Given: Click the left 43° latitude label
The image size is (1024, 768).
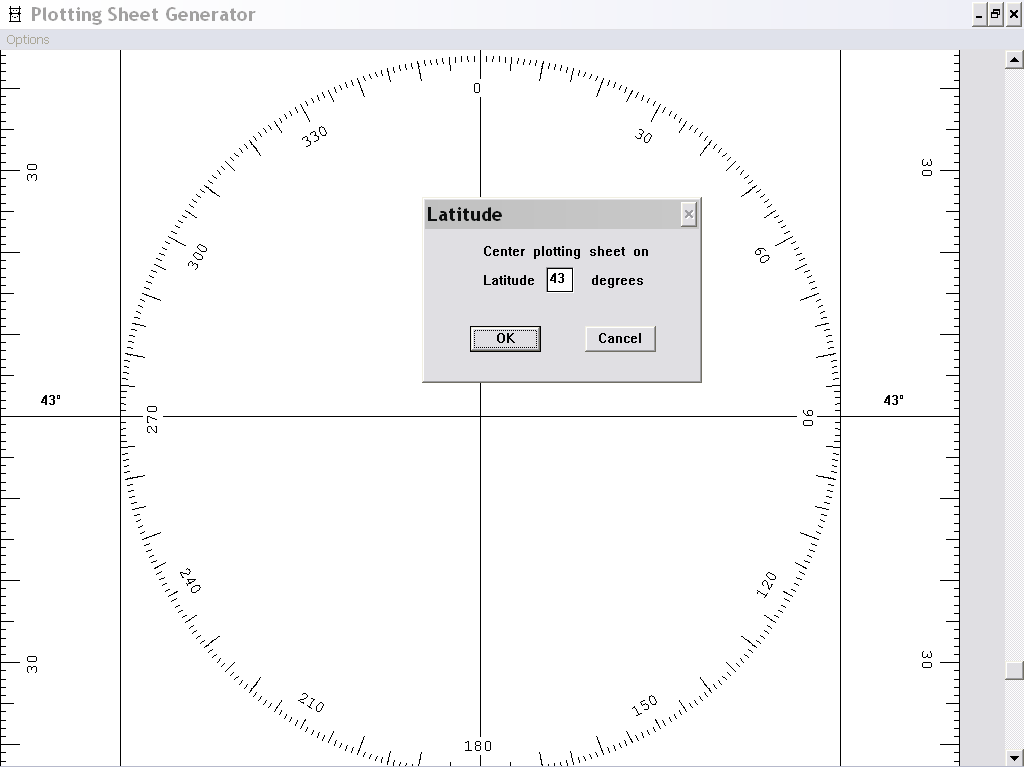Looking at the screenshot, I should click(x=51, y=400).
